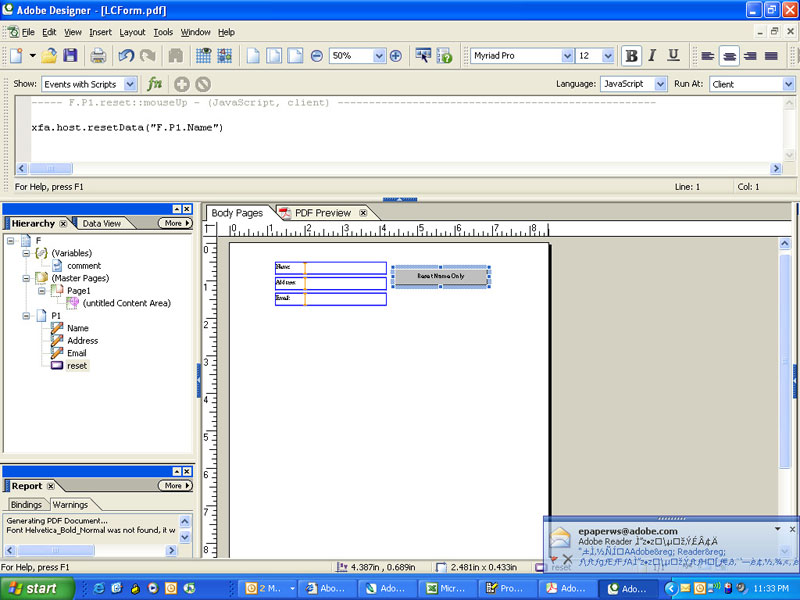Toggle Underline formatting
800x600 pixels.
(x=673, y=56)
